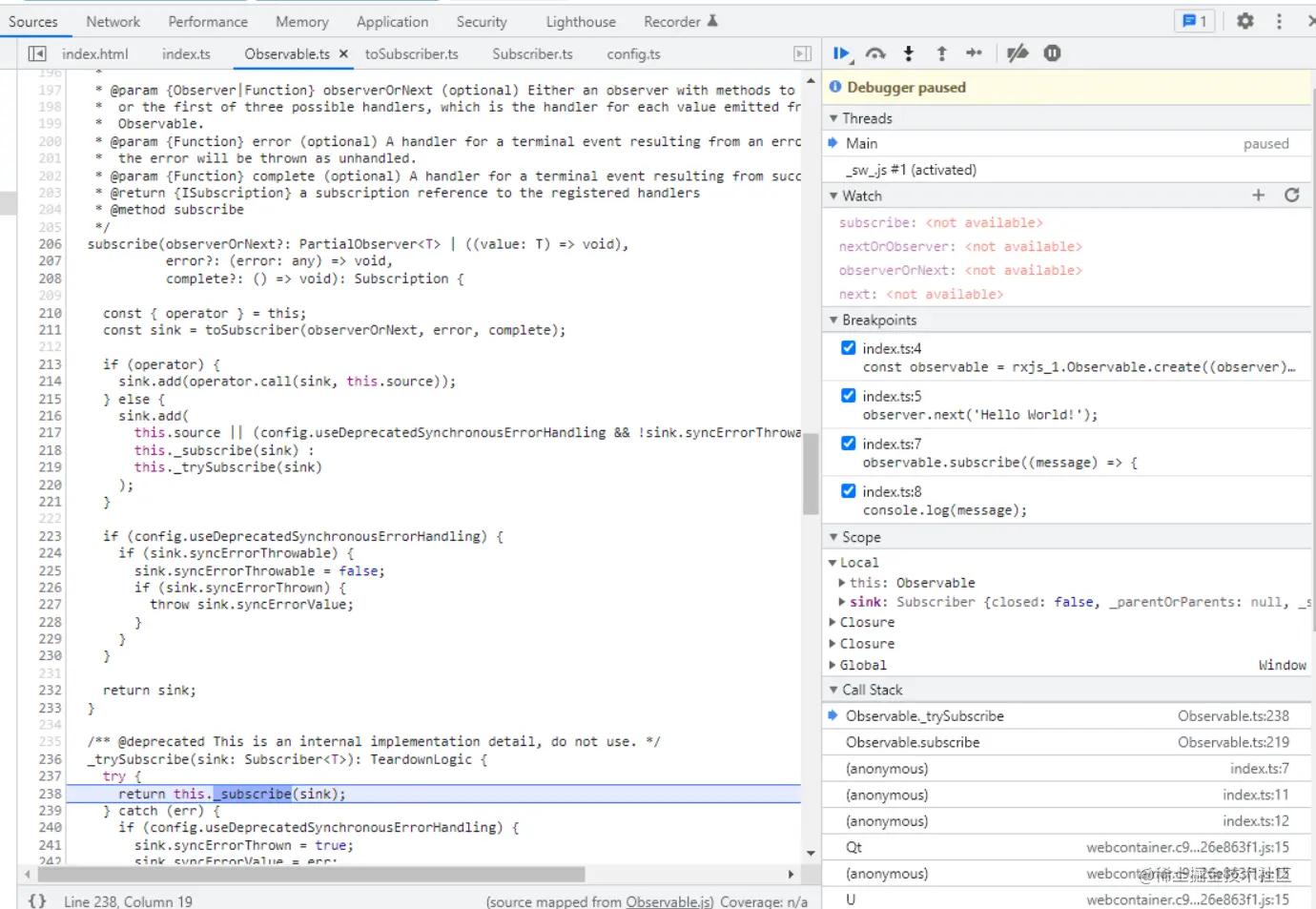The width and height of the screenshot is (1316, 909).
Task: Disable breakpoint at index.ts:8
Action: click(x=848, y=491)
